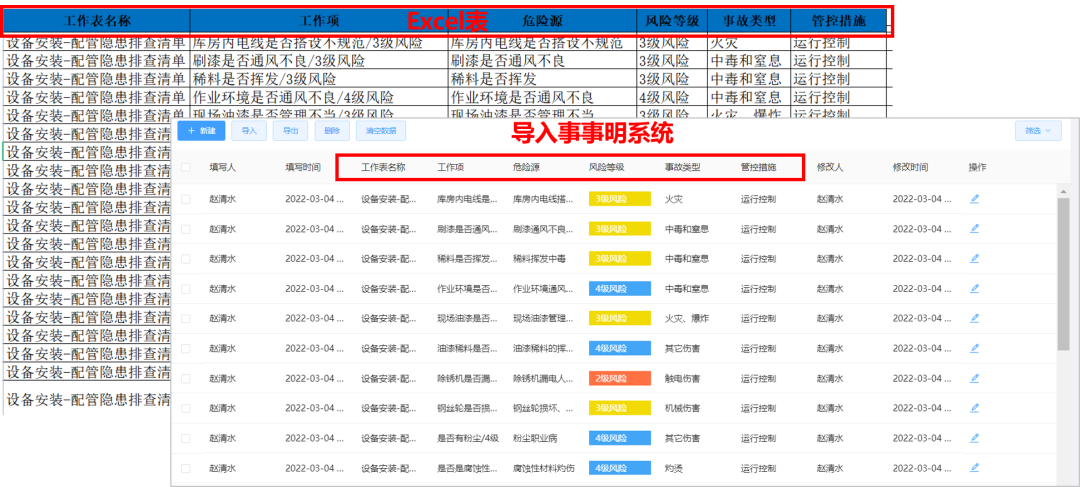Viewport: 1080px width, 487px height.
Task: Edit the 机械伤害 row via pencil icon
Action: pyautogui.click(x=974, y=409)
